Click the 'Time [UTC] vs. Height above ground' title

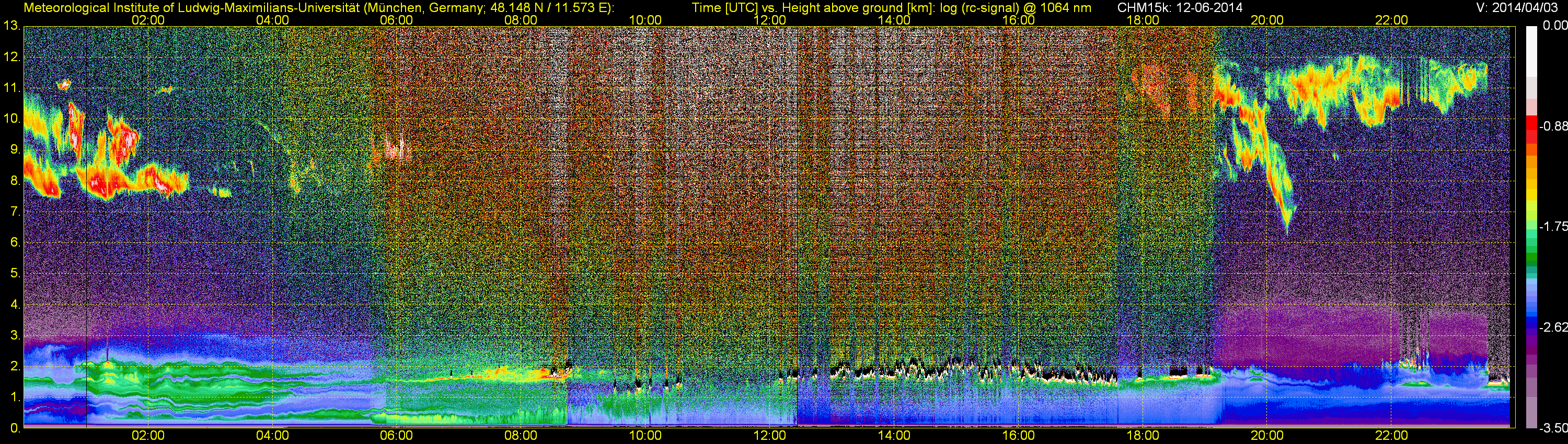click(x=891, y=7)
